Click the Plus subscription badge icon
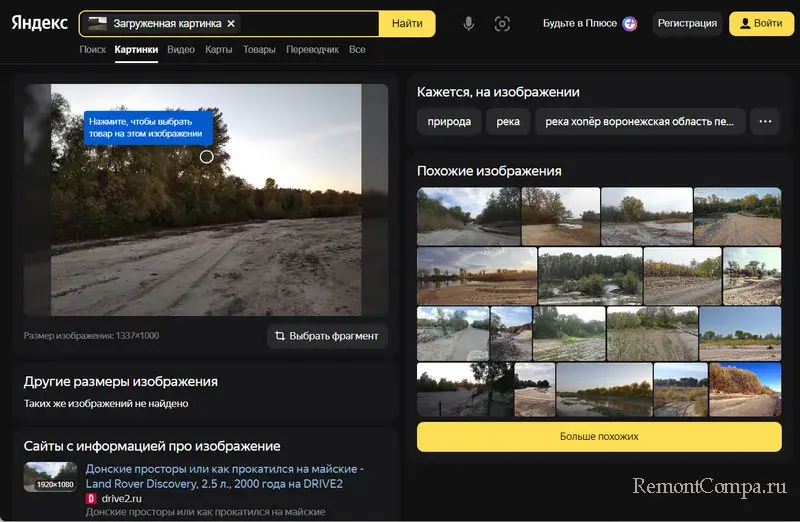 click(x=629, y=23)
